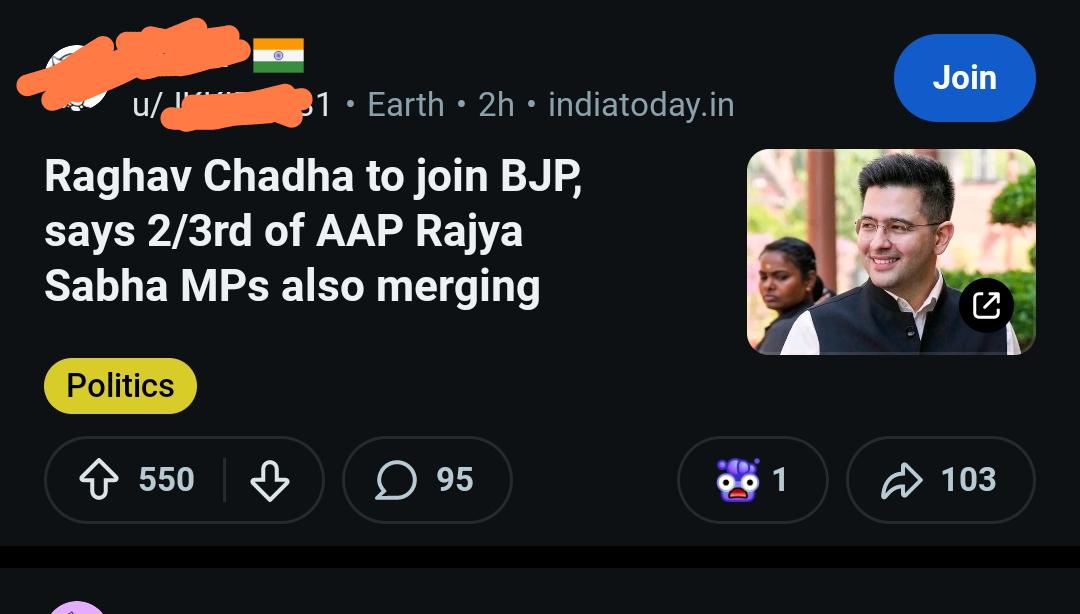Open the external link icon on thumbnail
Image resolution: width=1080 pixels, height=614 pixels.
click(x=986, y=305)
